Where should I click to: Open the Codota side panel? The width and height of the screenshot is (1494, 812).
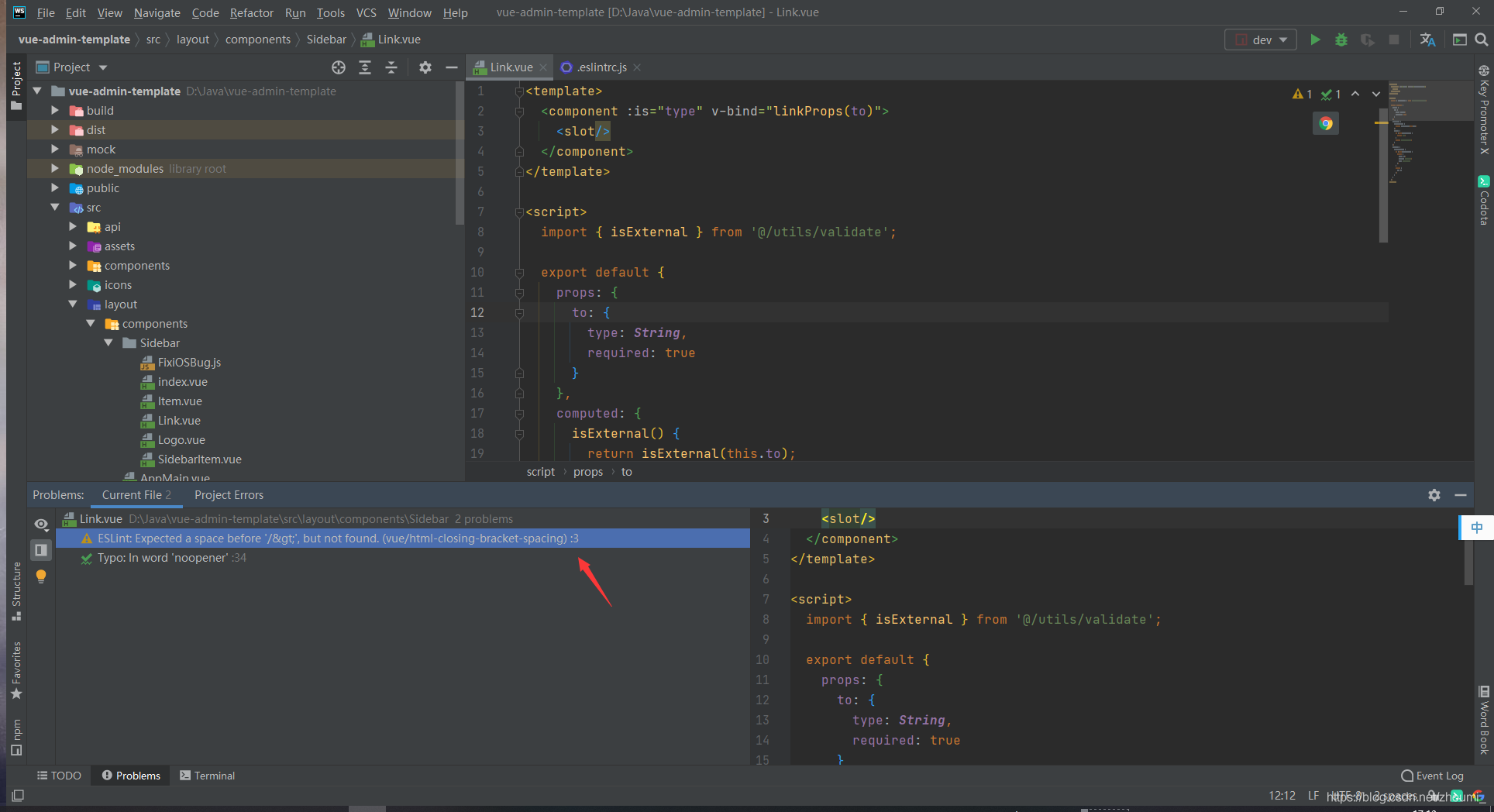[1484, 201]
